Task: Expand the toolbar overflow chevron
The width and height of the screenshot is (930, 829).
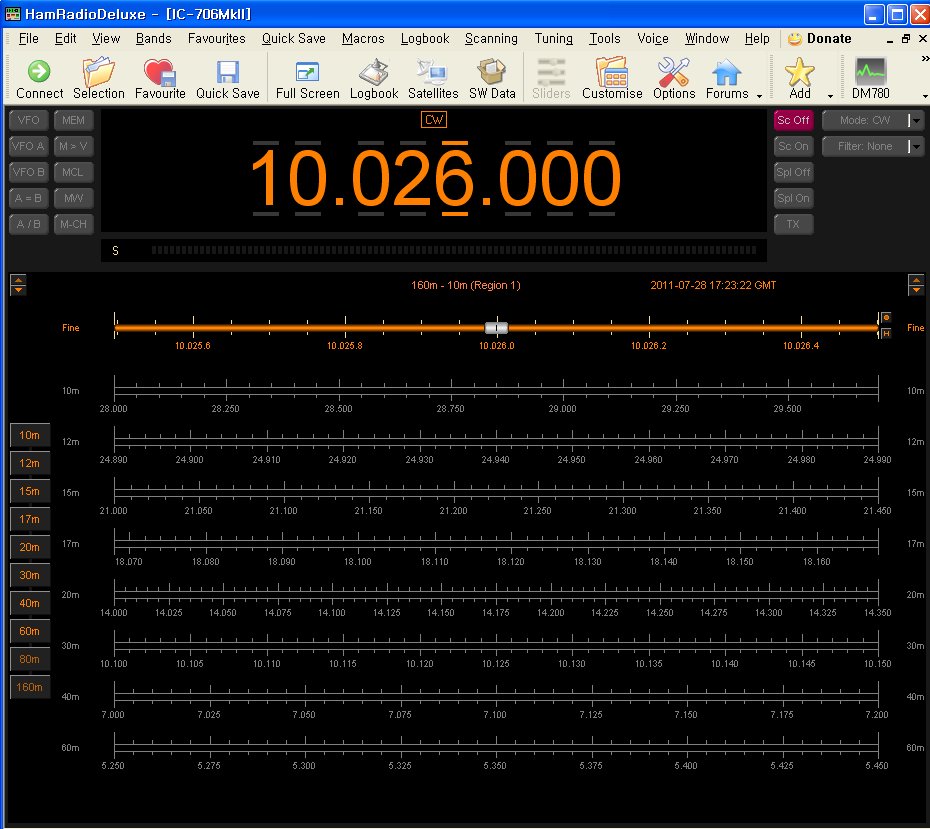Action: click(x=925, y=59)
